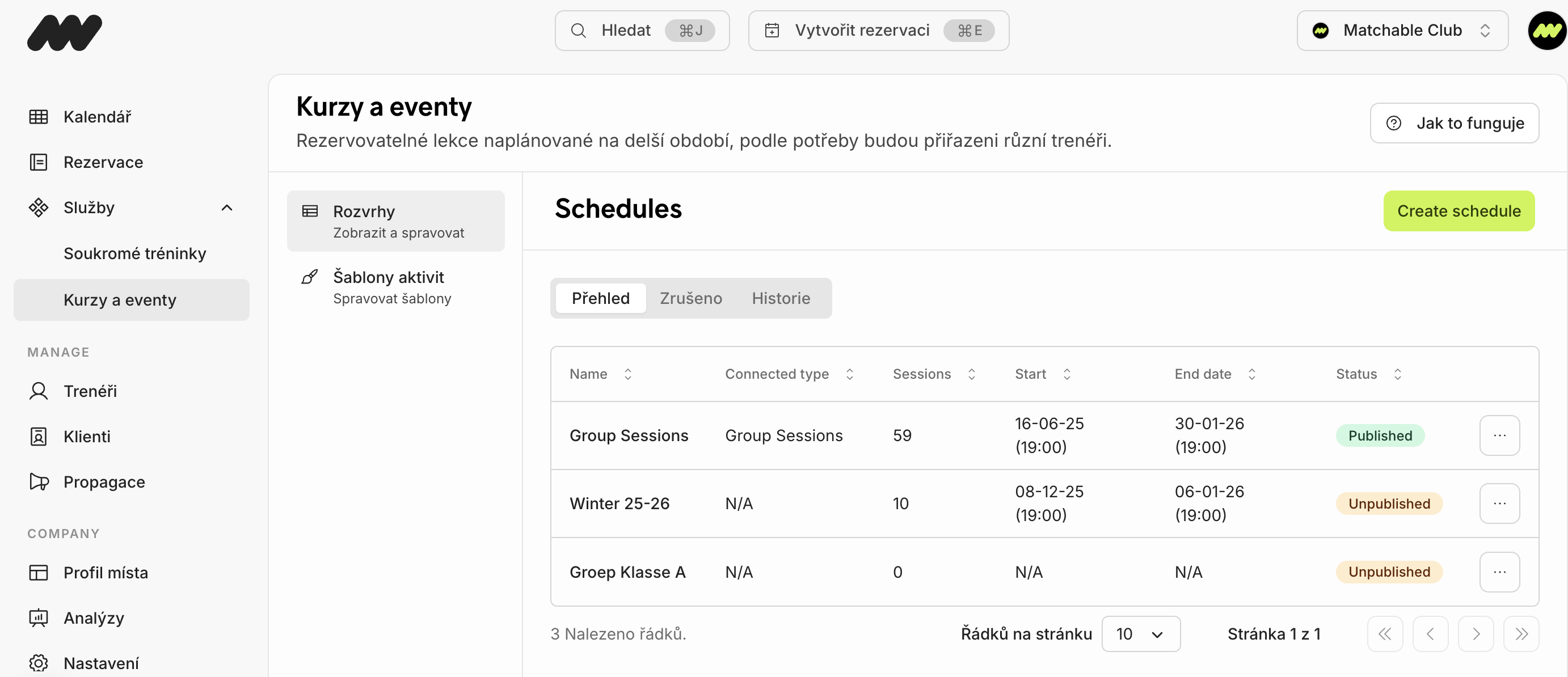Open the Matchable Club switcher dropdown
The height and width of the screenshot is (677, 1568).
(x=1402, y=31)
